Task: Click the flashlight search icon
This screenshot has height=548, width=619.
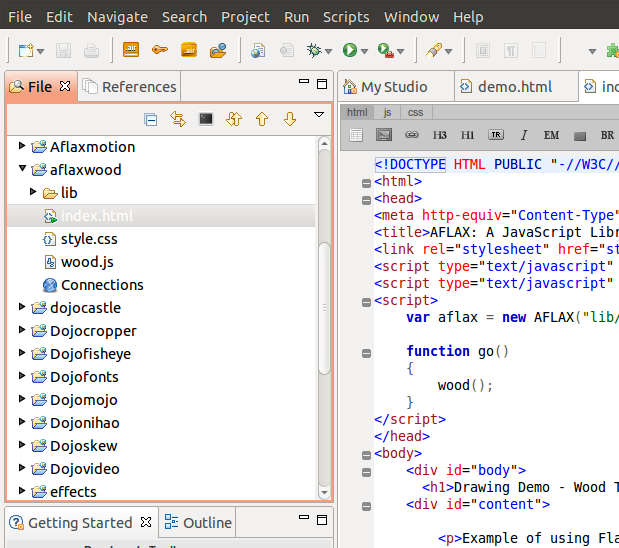Action: (434, 50)
